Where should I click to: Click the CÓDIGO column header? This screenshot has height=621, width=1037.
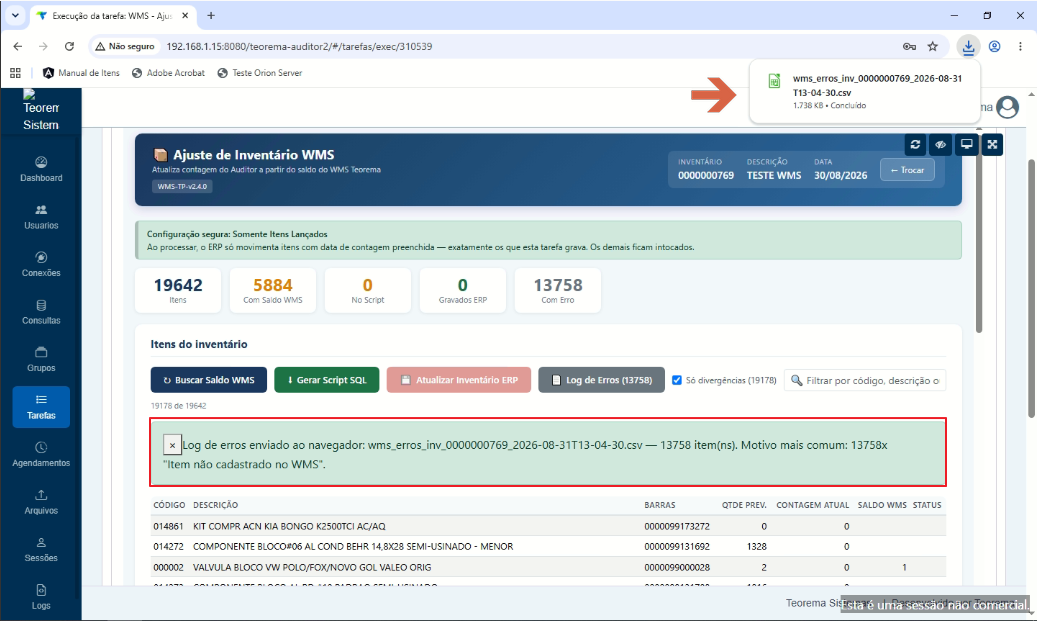169,505
